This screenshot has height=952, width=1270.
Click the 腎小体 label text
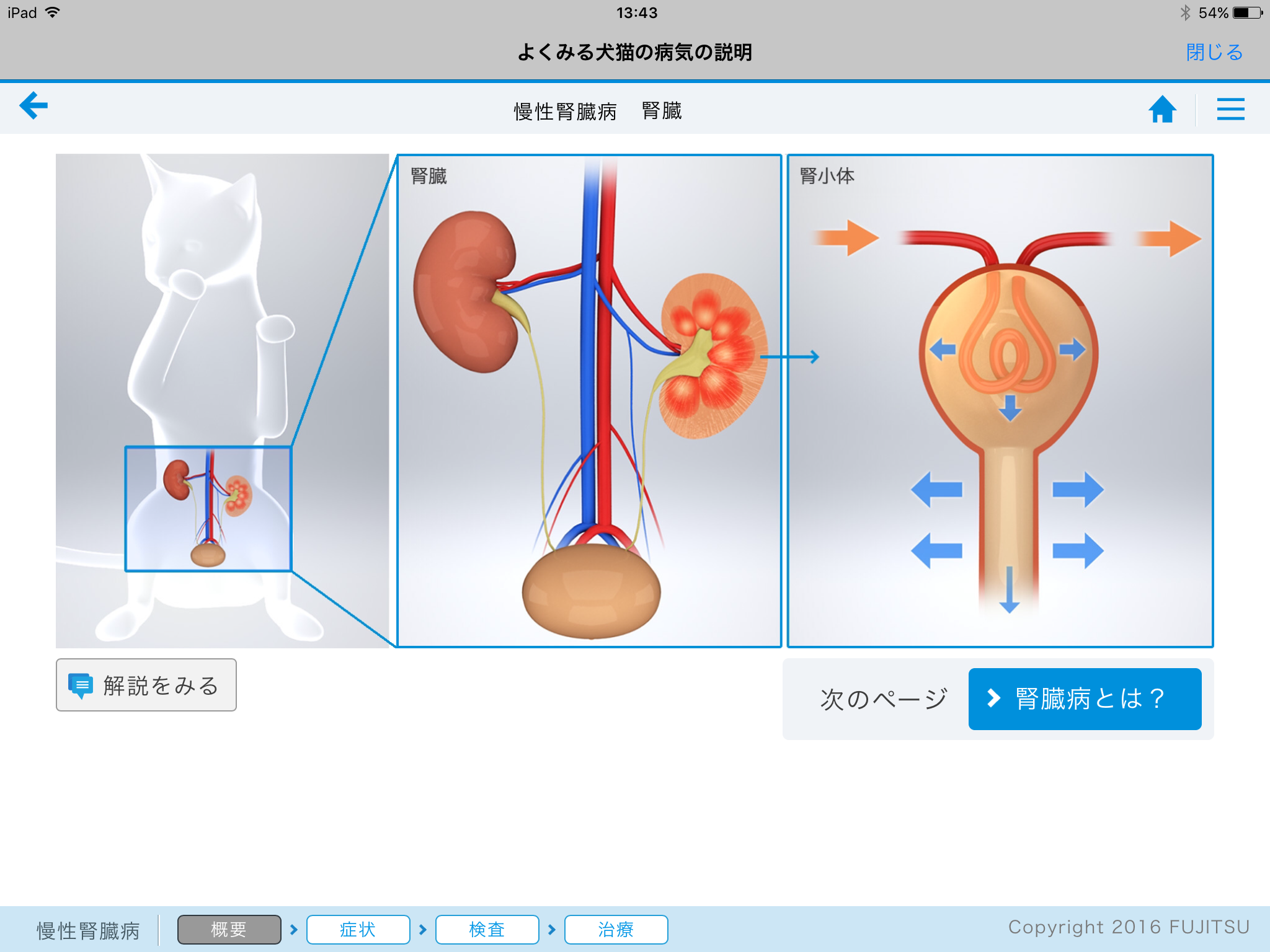(x=827, y=176)
